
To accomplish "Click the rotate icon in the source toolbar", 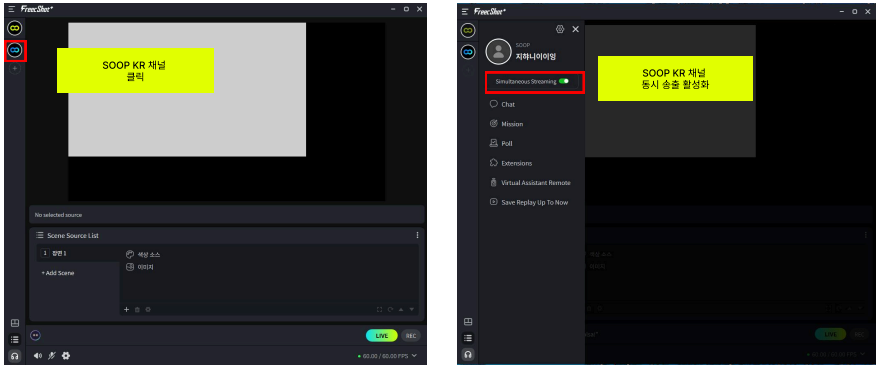I will click(390, 309).
